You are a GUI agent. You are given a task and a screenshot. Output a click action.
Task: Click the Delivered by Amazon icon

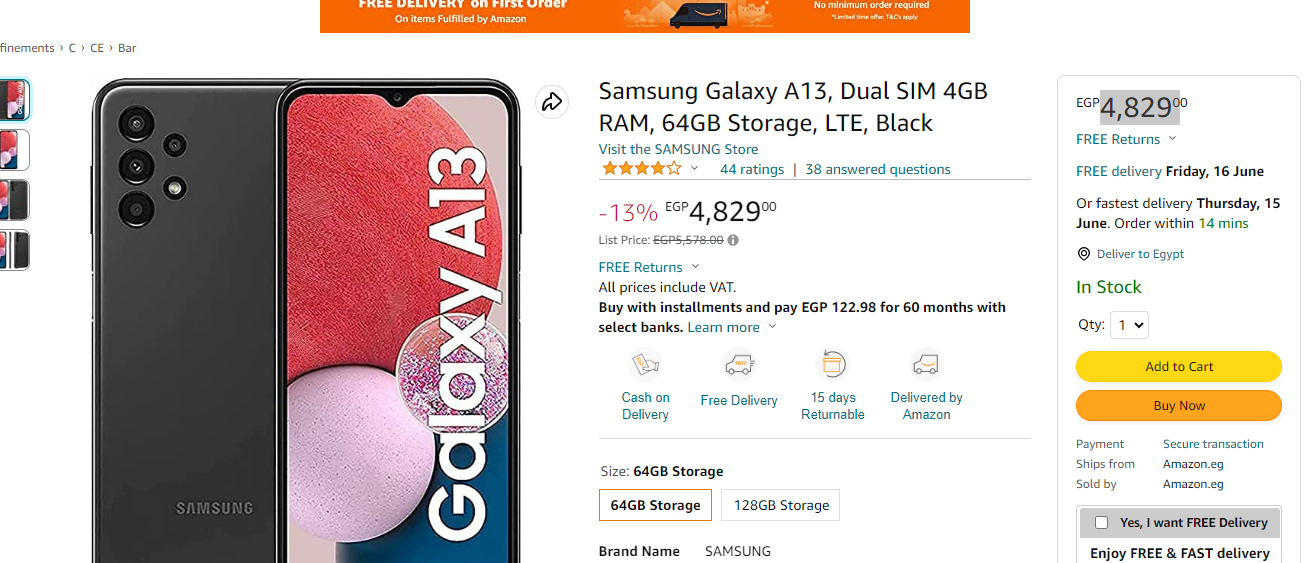926,364
